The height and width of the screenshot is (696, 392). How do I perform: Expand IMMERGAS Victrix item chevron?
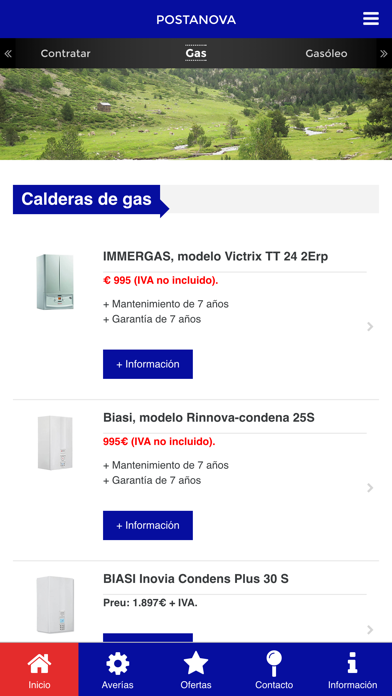point(370,327)
